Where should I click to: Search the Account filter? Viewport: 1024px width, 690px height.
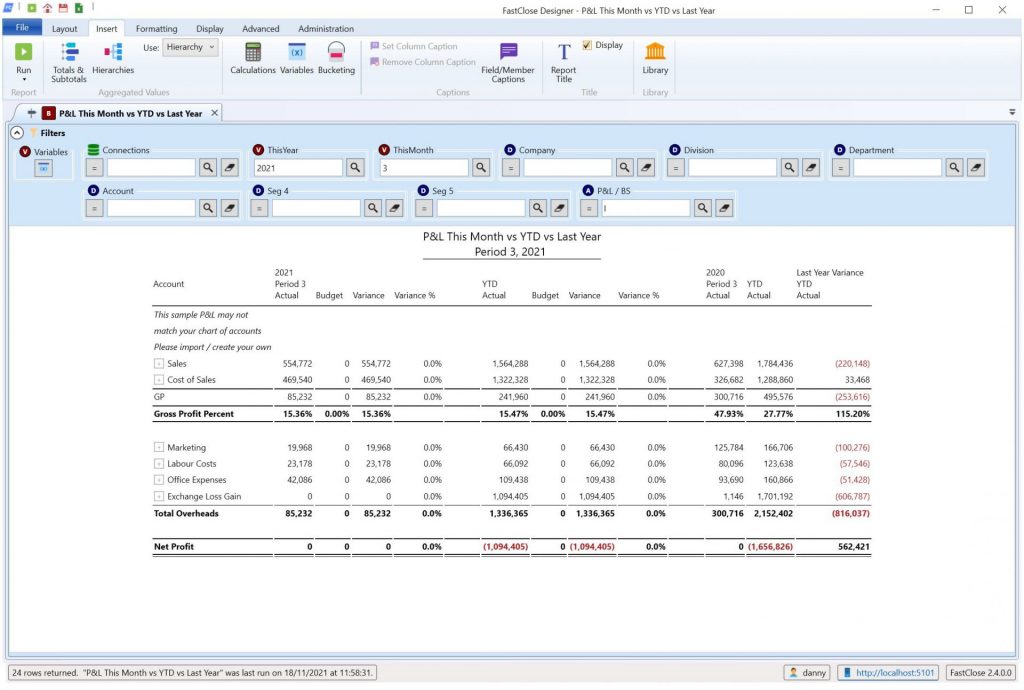(208, 208)
